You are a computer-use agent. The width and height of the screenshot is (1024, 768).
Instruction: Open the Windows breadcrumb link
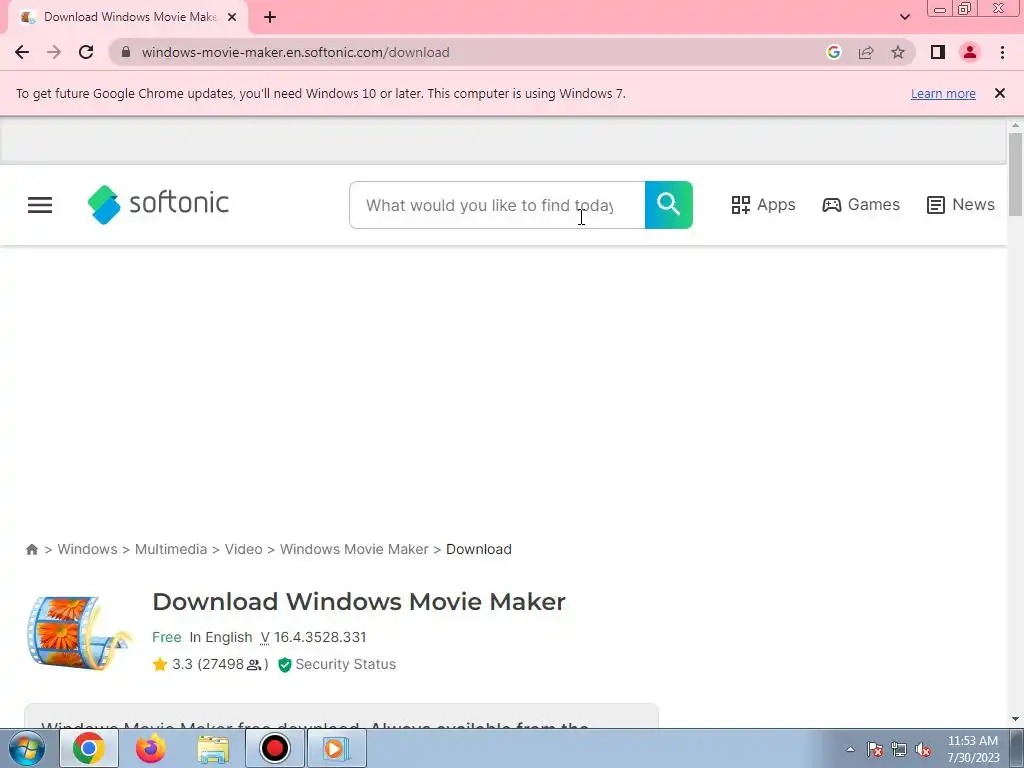tap(87, 549)
